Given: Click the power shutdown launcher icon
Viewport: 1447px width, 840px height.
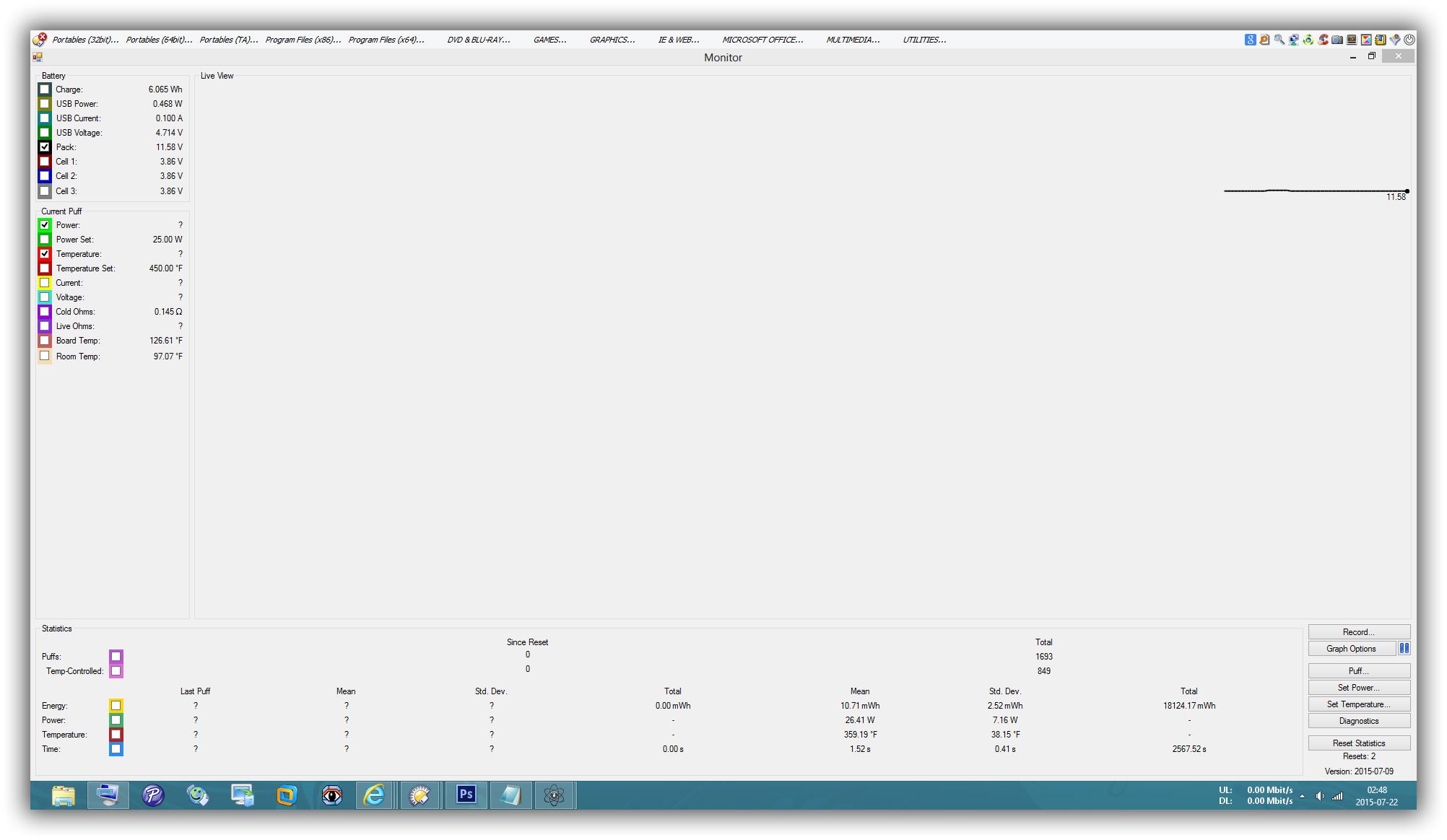Looking at the screenshot, I should (x=1409, y=40).
